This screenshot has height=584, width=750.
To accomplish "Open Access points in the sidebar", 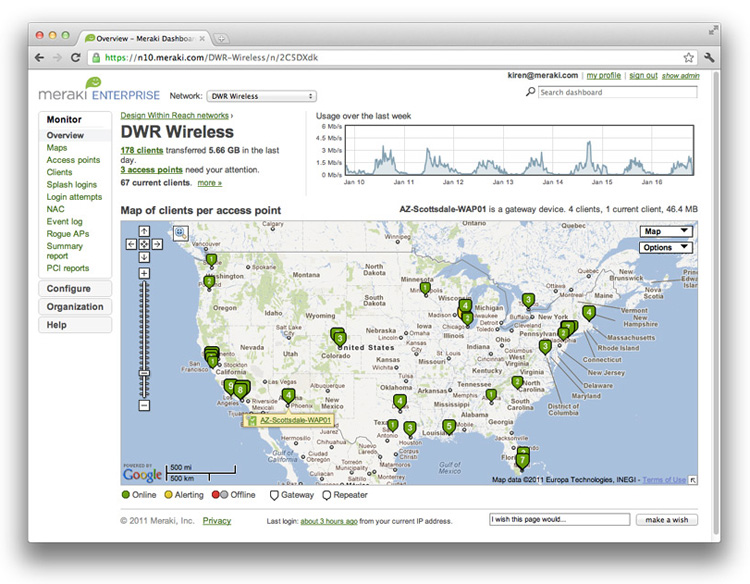I will [73, 160].
